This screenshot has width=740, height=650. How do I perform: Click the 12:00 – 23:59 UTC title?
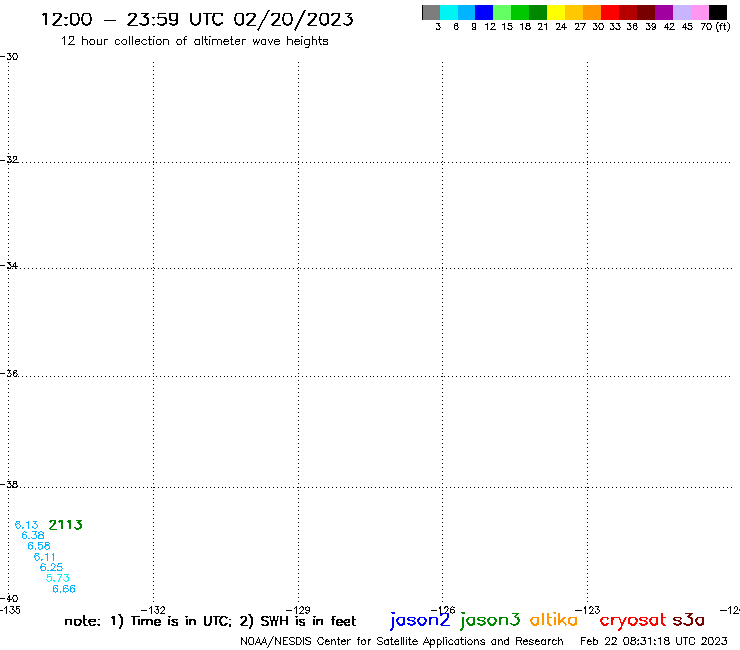[x=197, y=19]
